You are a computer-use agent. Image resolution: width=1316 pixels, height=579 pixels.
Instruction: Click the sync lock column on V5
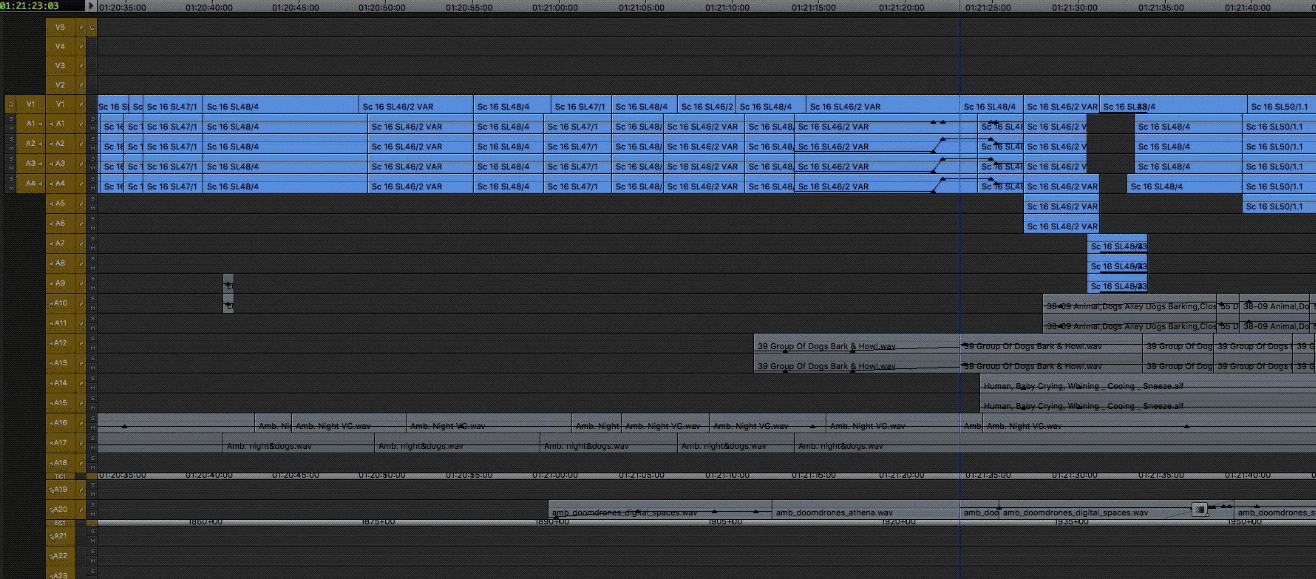tap(82, 27)
